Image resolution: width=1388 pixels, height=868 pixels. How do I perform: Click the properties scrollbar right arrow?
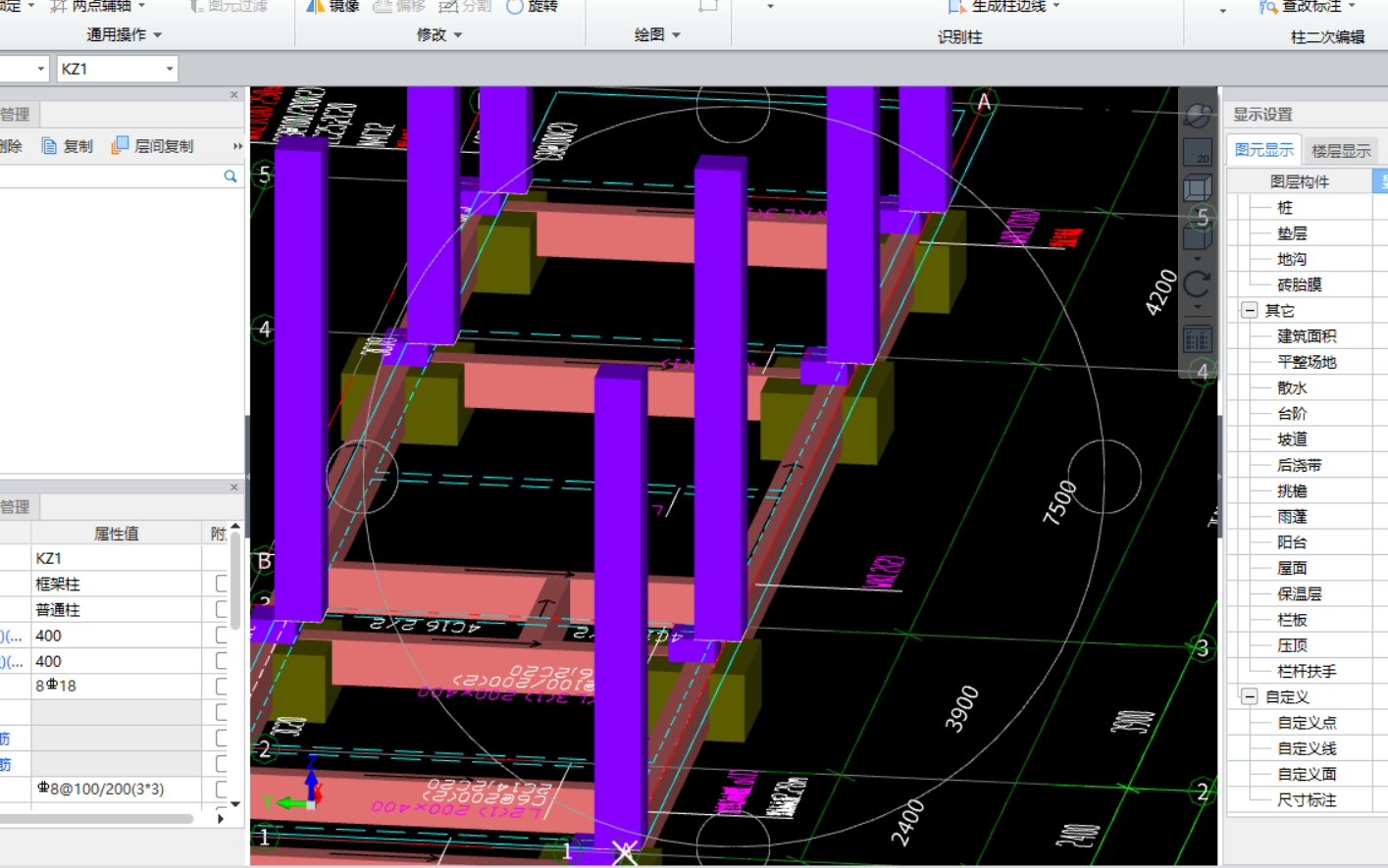pyautogui.click(x=221, y=818)
